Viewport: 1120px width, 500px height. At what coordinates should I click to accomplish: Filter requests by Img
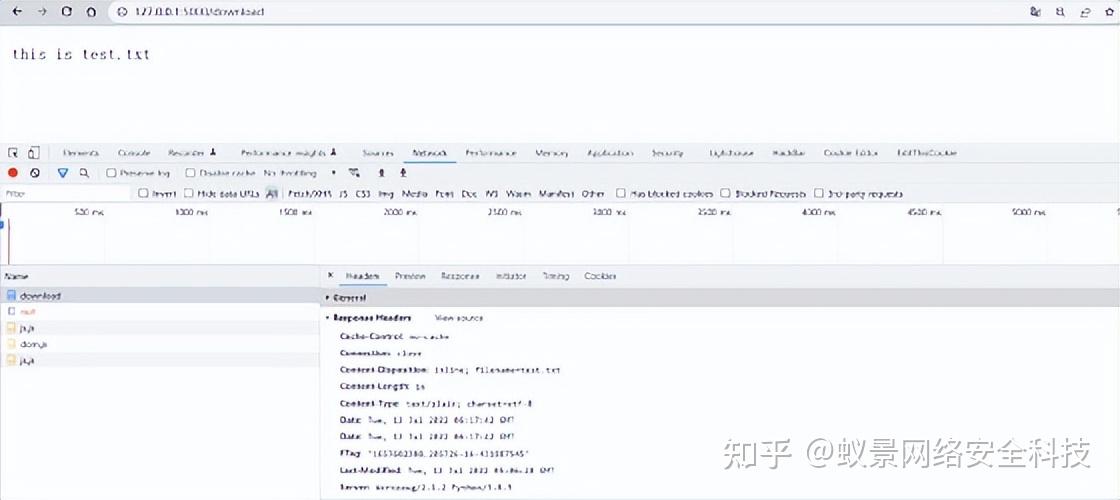[x=386, y=193]
